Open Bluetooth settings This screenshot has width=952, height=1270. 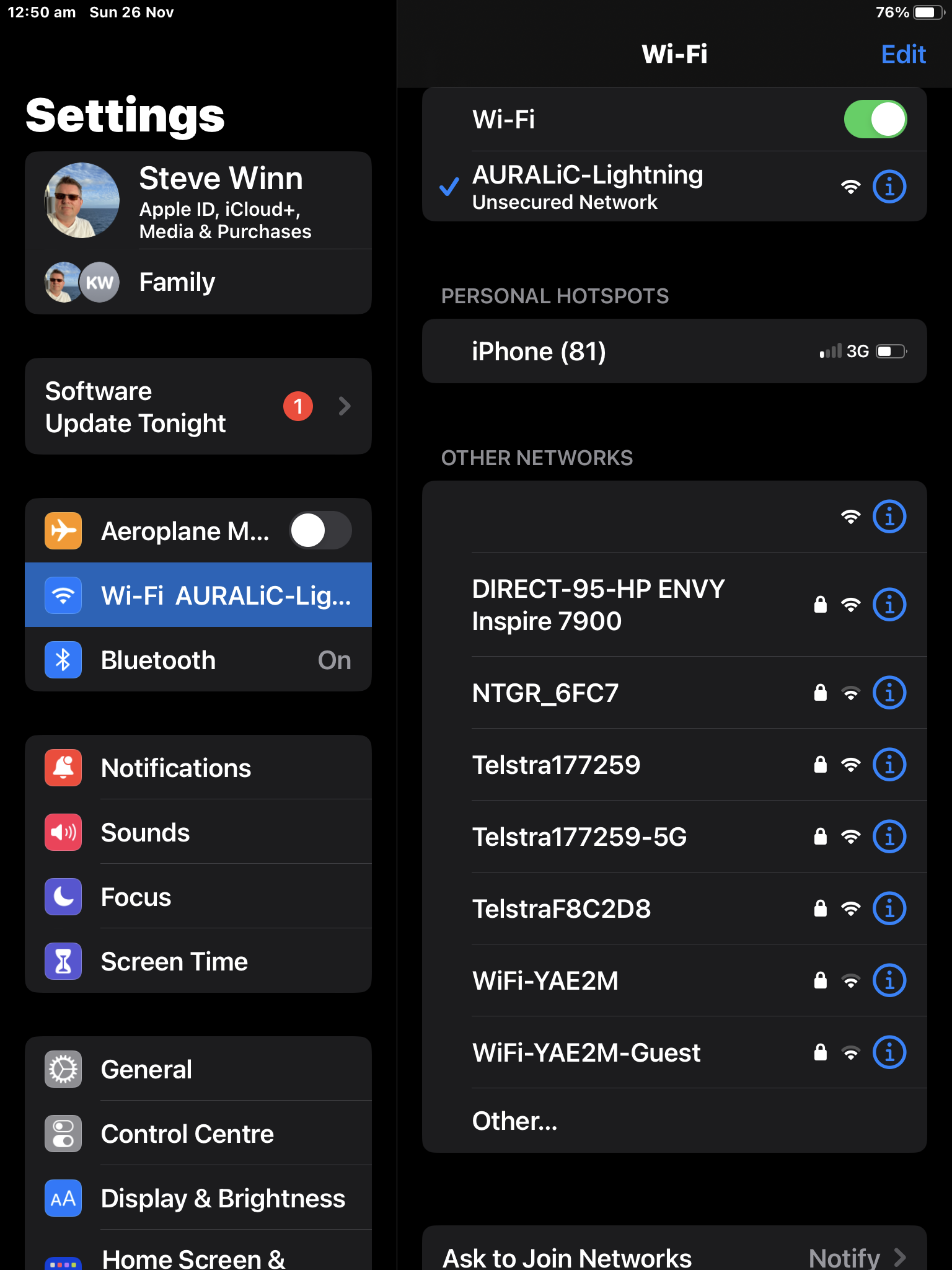(x=198, y=659)
